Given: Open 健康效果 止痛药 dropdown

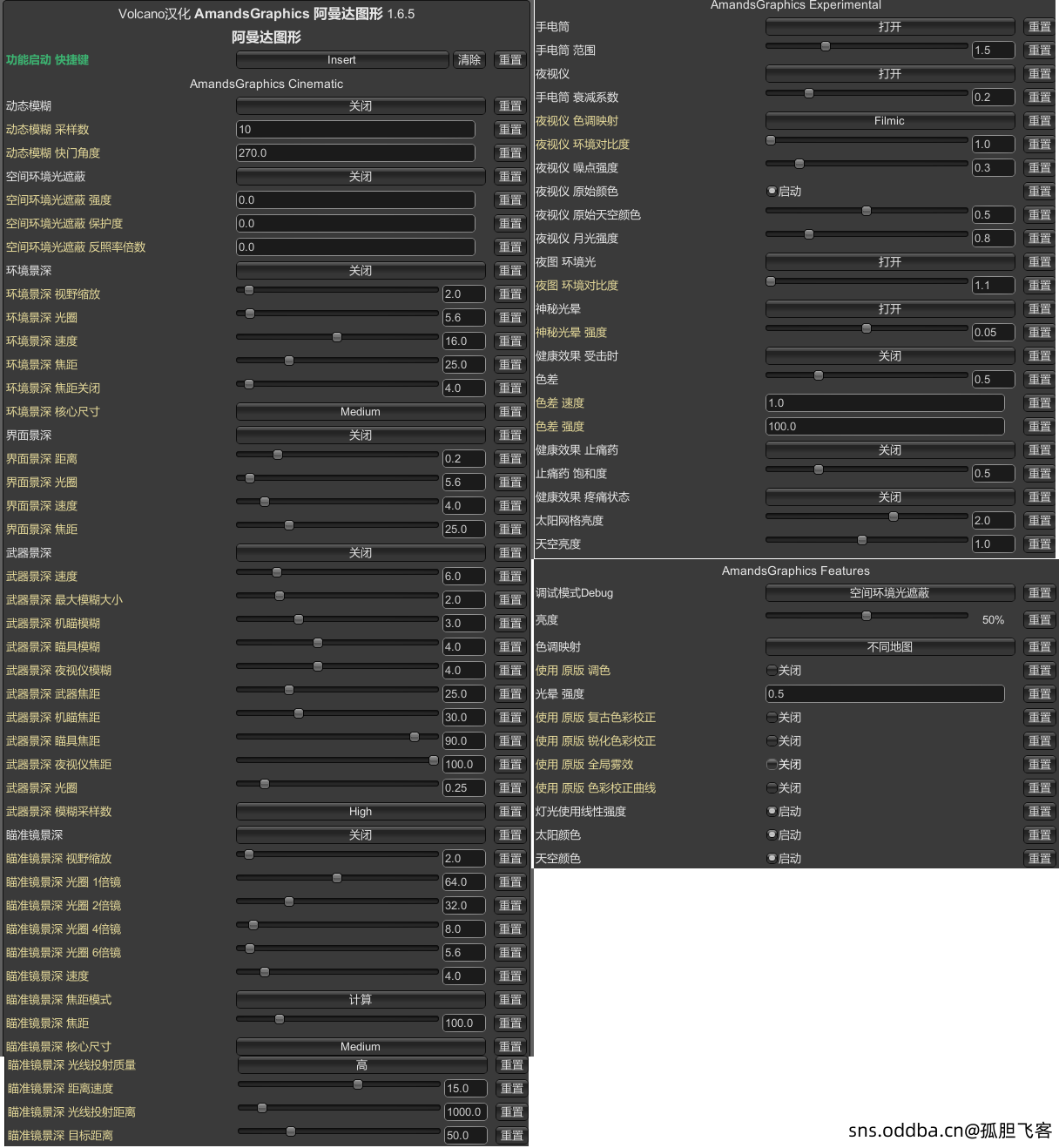Looking at the screenshot, I should click(890, 450).
